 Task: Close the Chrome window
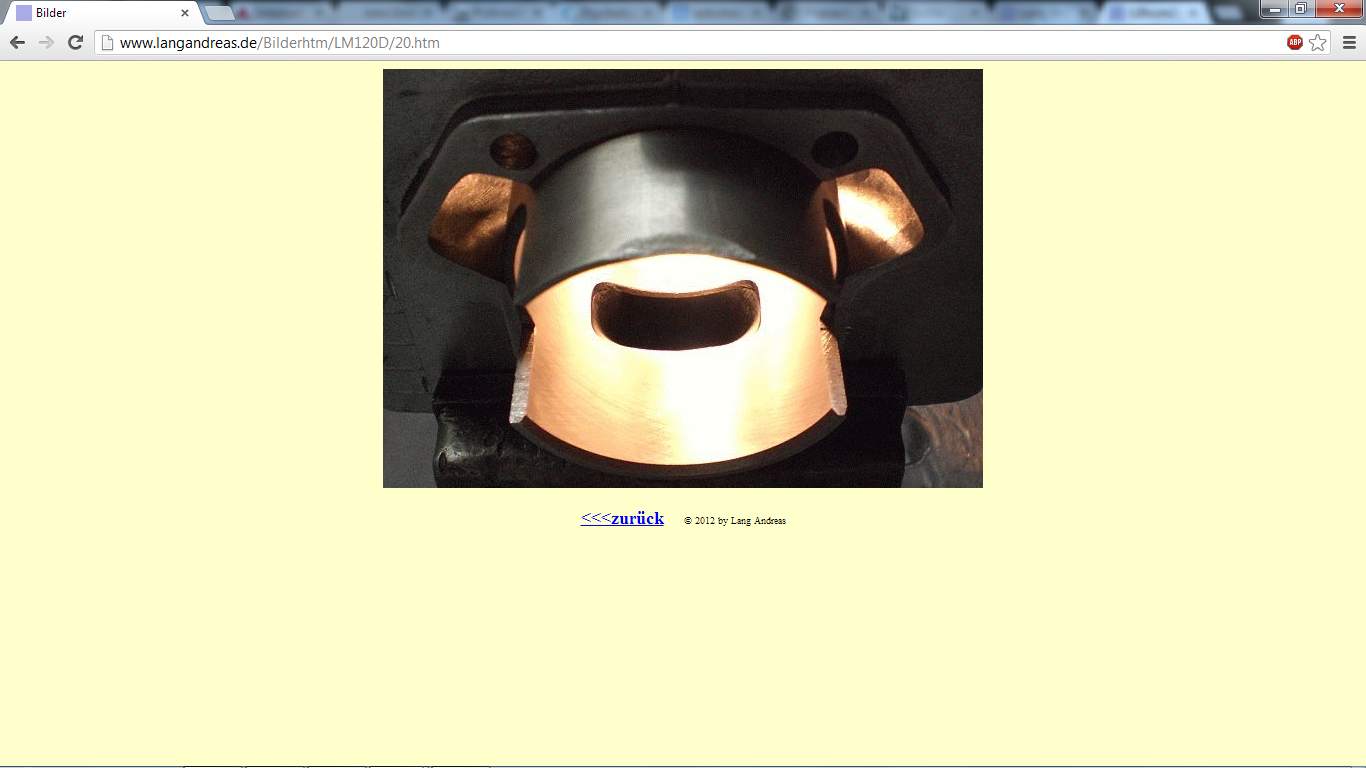click(1339, 9)
